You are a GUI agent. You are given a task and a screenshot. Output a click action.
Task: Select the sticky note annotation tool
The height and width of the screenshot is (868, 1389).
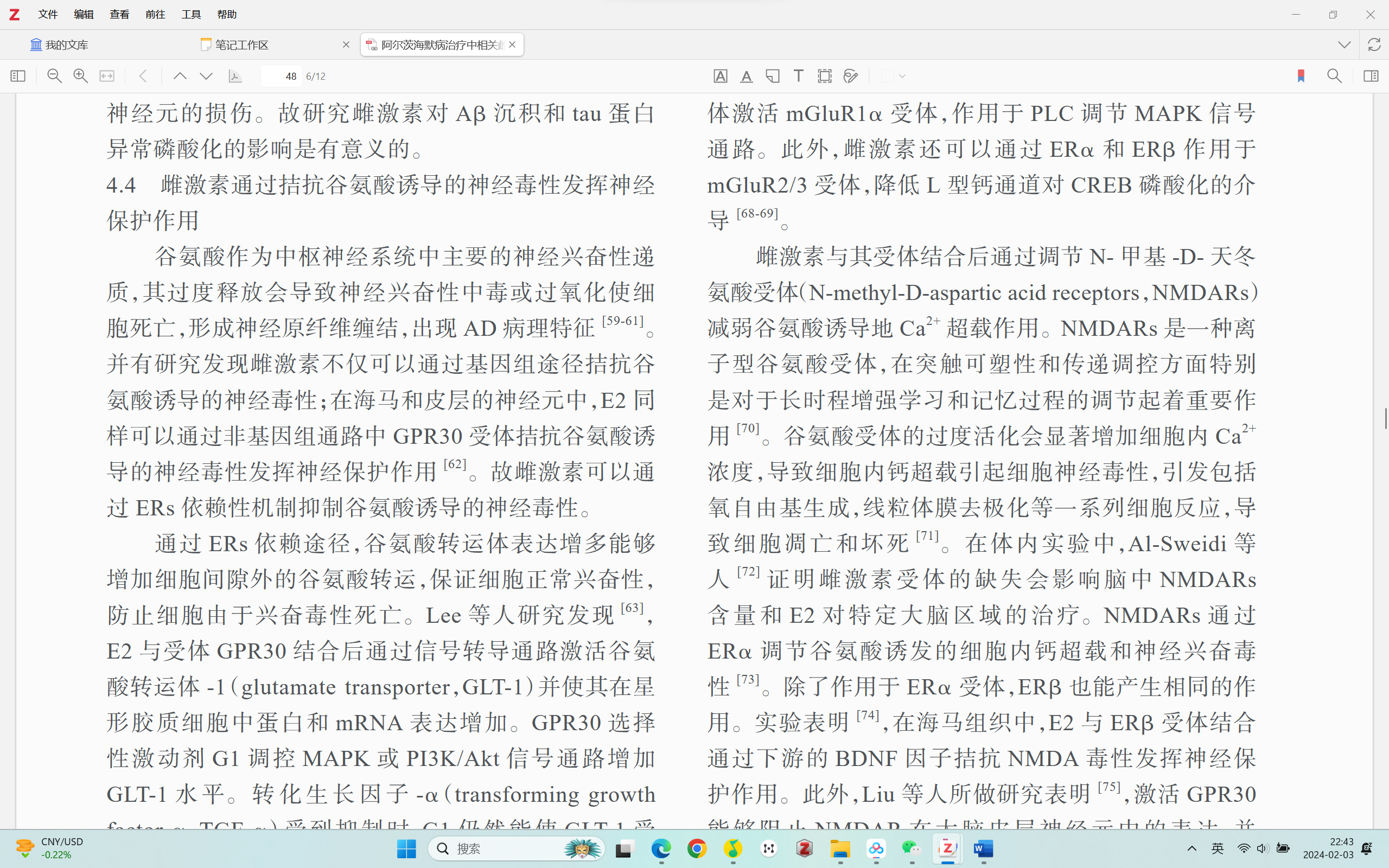[773, 76]
